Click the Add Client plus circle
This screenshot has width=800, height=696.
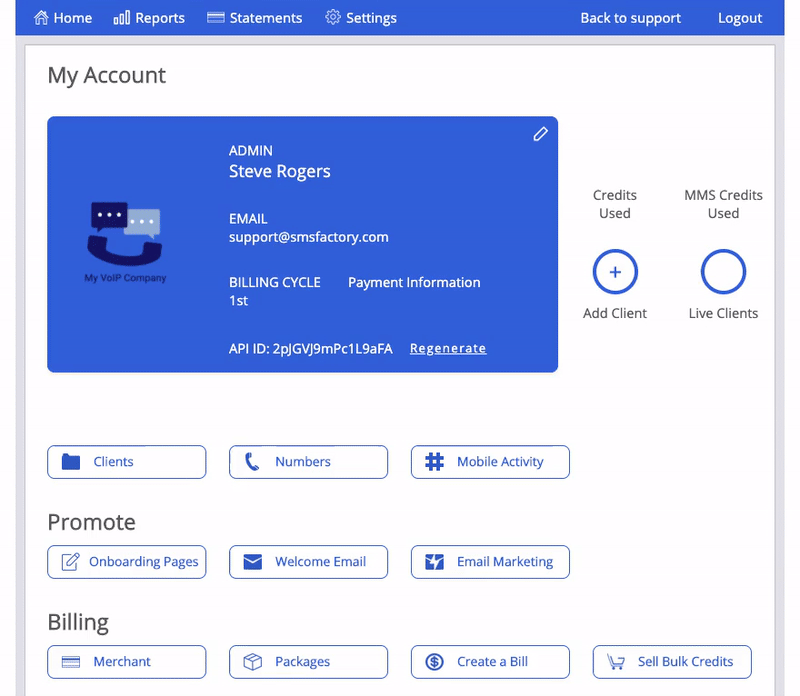(615, 271)
